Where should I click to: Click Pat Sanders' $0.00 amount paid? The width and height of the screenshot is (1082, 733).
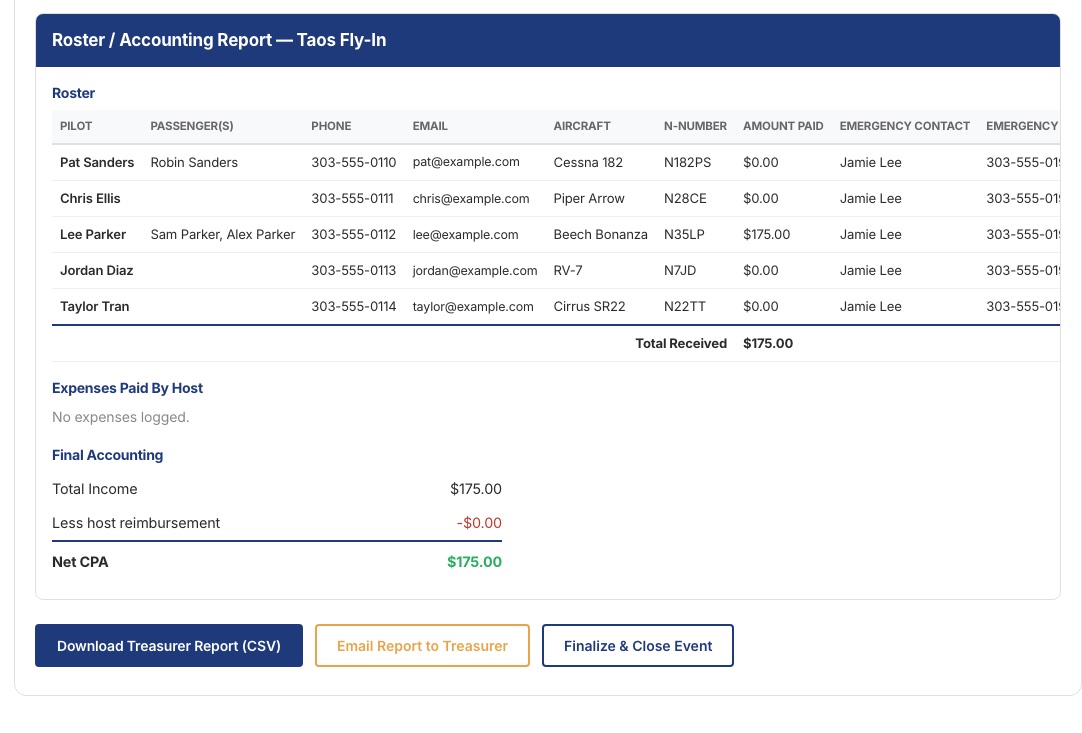(x=760, y=162)
